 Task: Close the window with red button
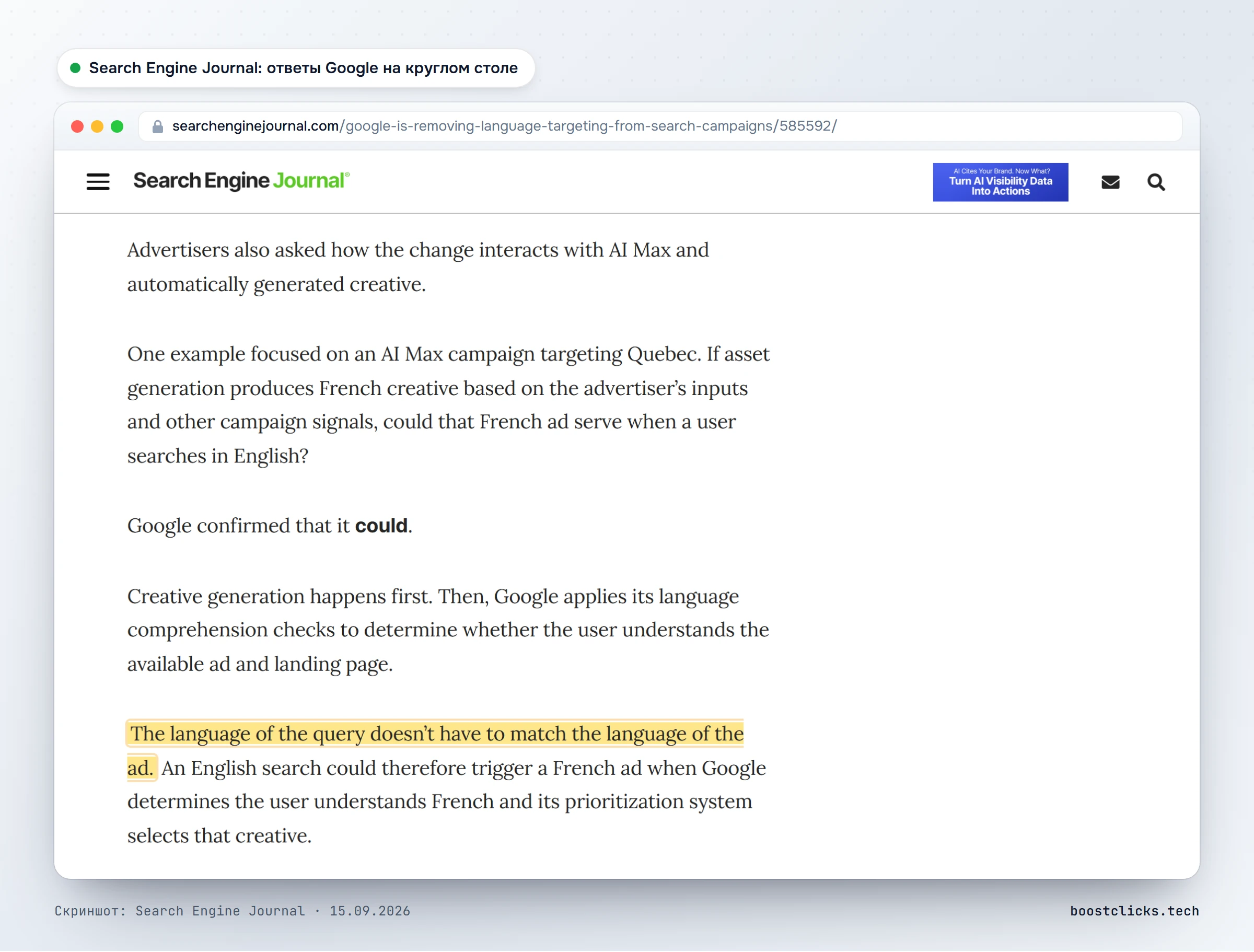(x=78, y=126)
